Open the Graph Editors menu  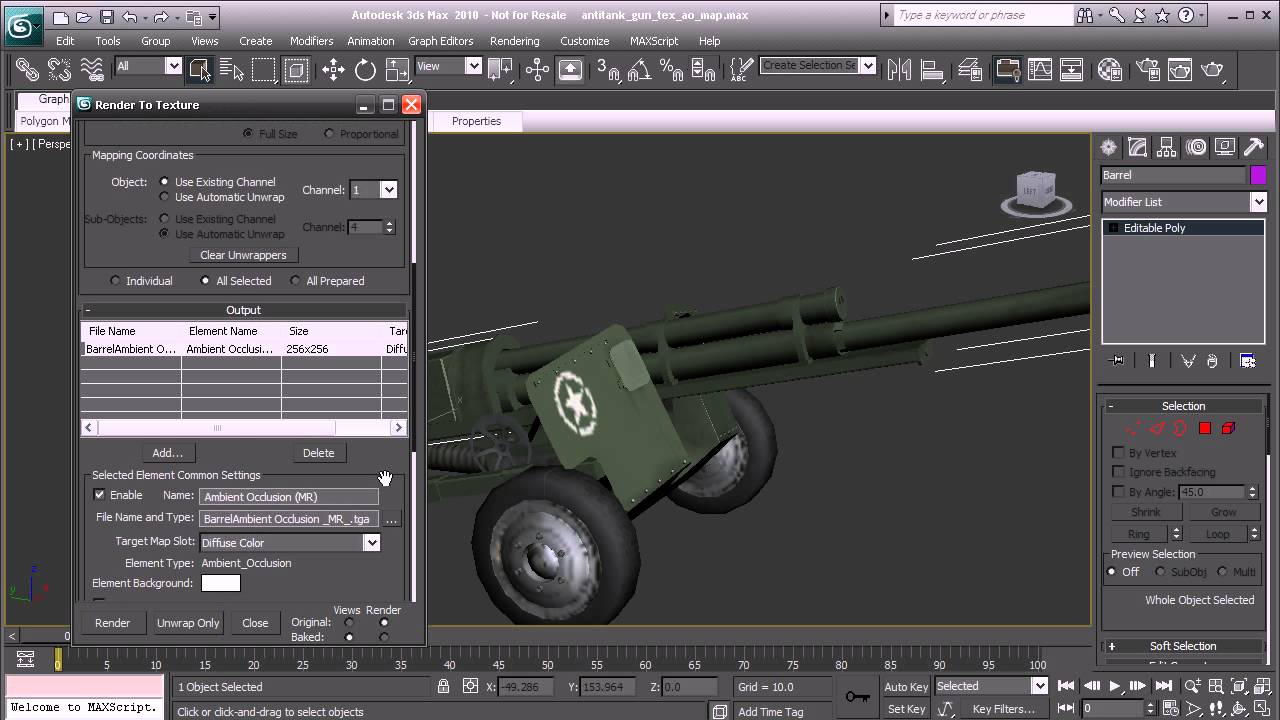(x=440, y=41)
